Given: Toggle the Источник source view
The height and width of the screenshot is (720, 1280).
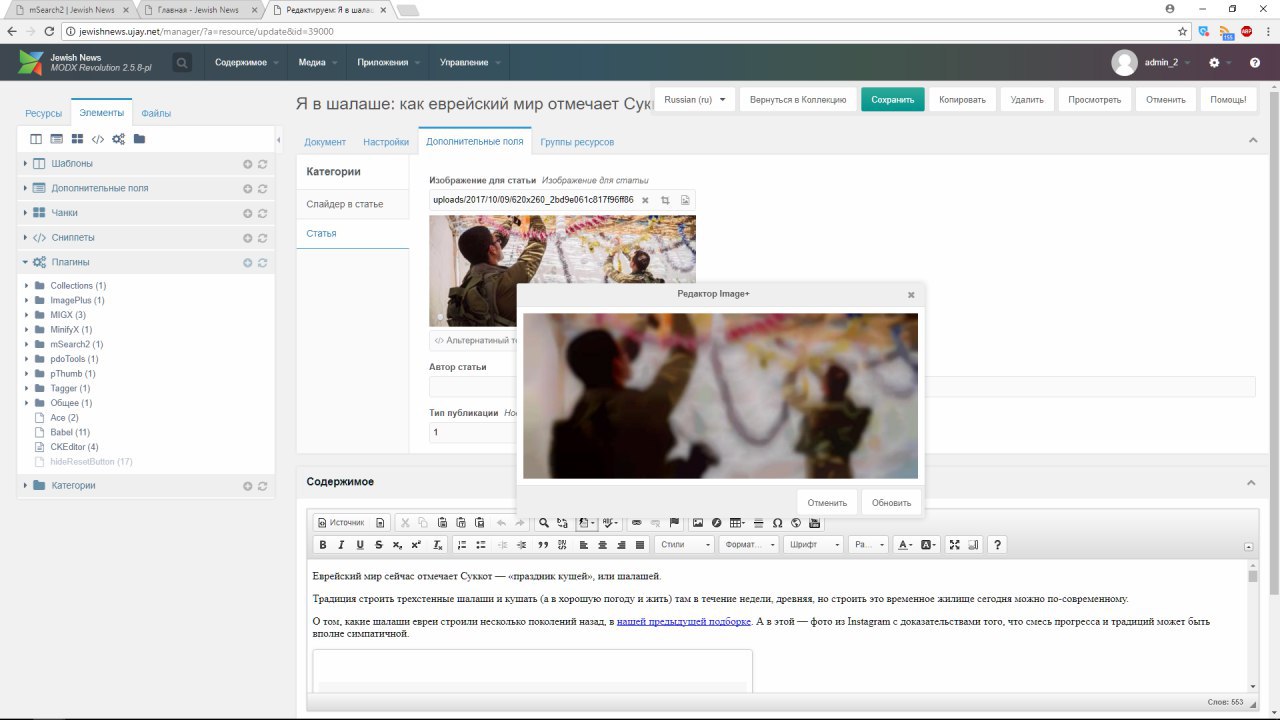Looking at the screenshot, I should (x=341, y=523).
